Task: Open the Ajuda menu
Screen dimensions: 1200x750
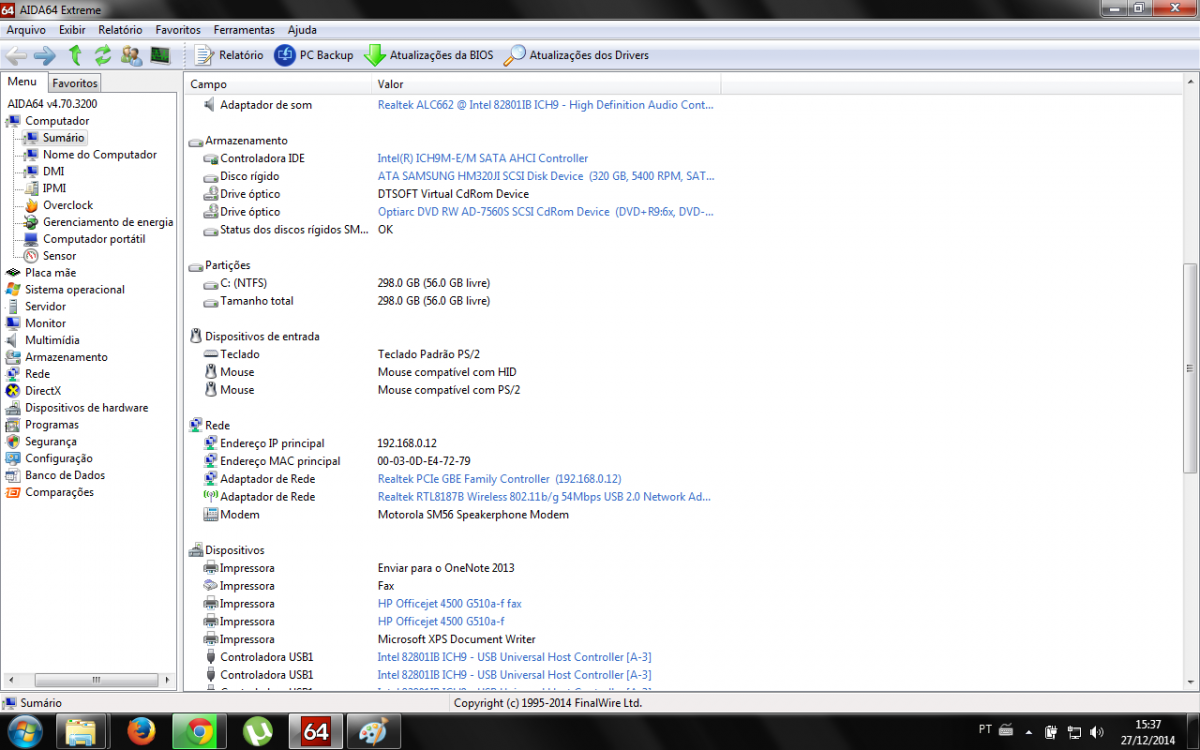Action: [x=302, y=30]
